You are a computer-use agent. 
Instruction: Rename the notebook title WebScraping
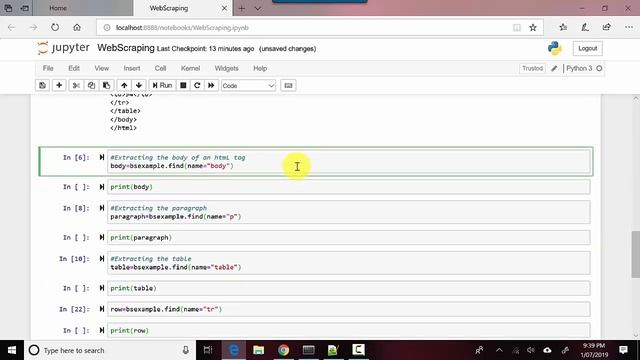126,48
